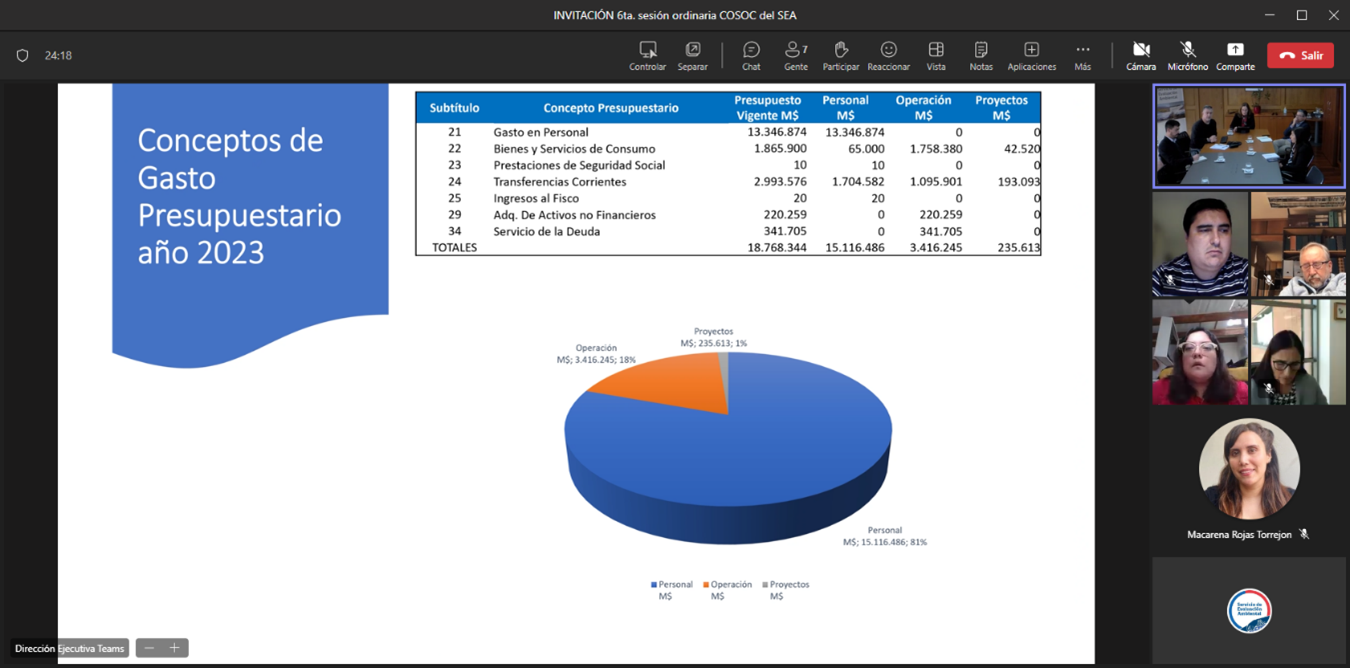This screenshot has width=1350, height=668.
Task: Click the shield security icon
Action: [22, 56]
